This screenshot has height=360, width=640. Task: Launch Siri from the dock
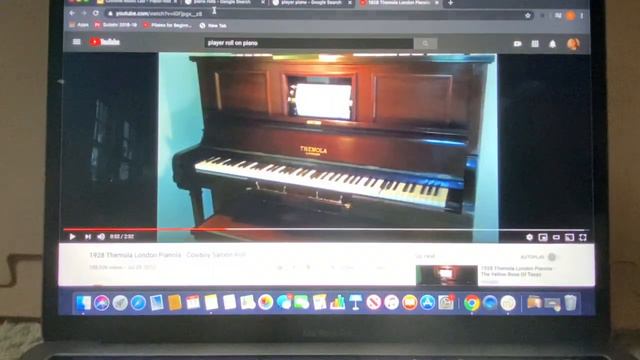pos(102,303)
